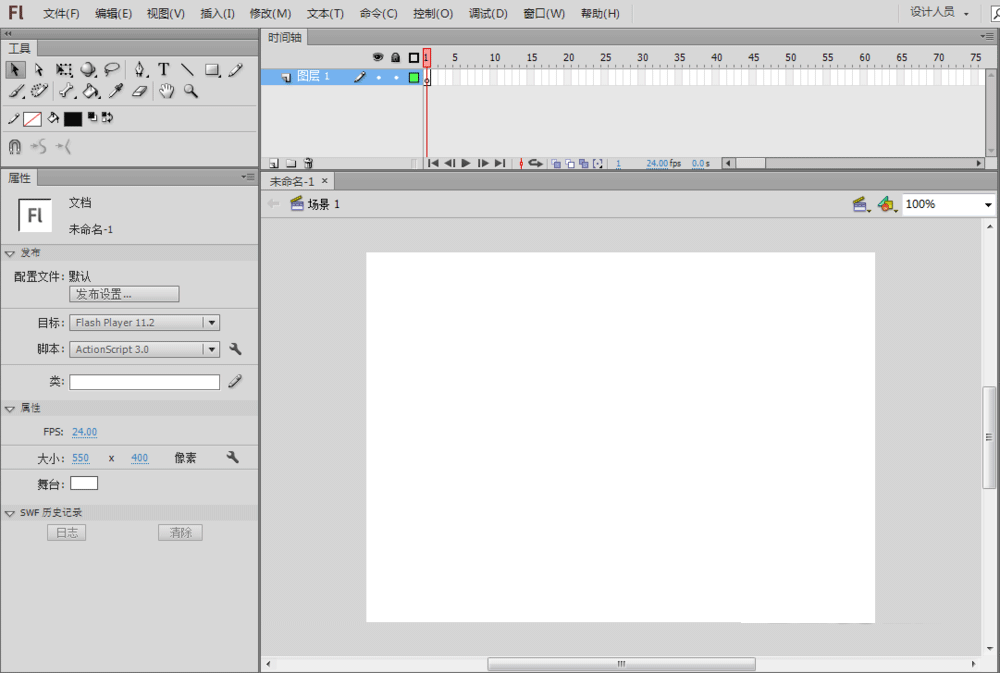Select the Pencil tool
Screen dimensions: 1000x673
click(235, 70)
